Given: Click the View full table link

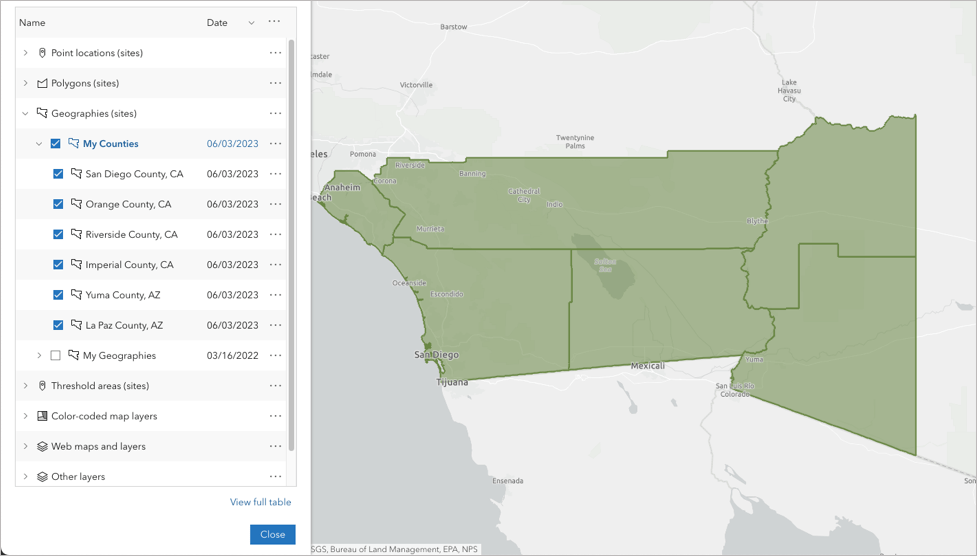Looking at the screenshot, I should (x=260, y=502).
